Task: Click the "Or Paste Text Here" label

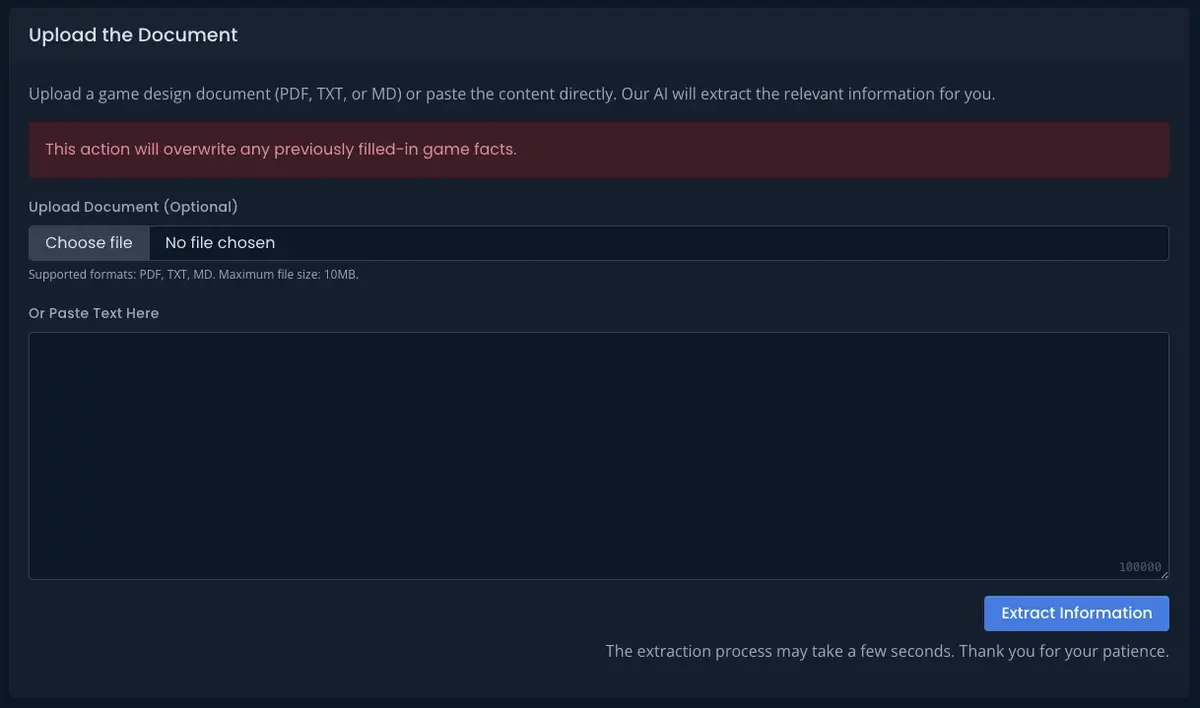Action: (x=94, y=313)
